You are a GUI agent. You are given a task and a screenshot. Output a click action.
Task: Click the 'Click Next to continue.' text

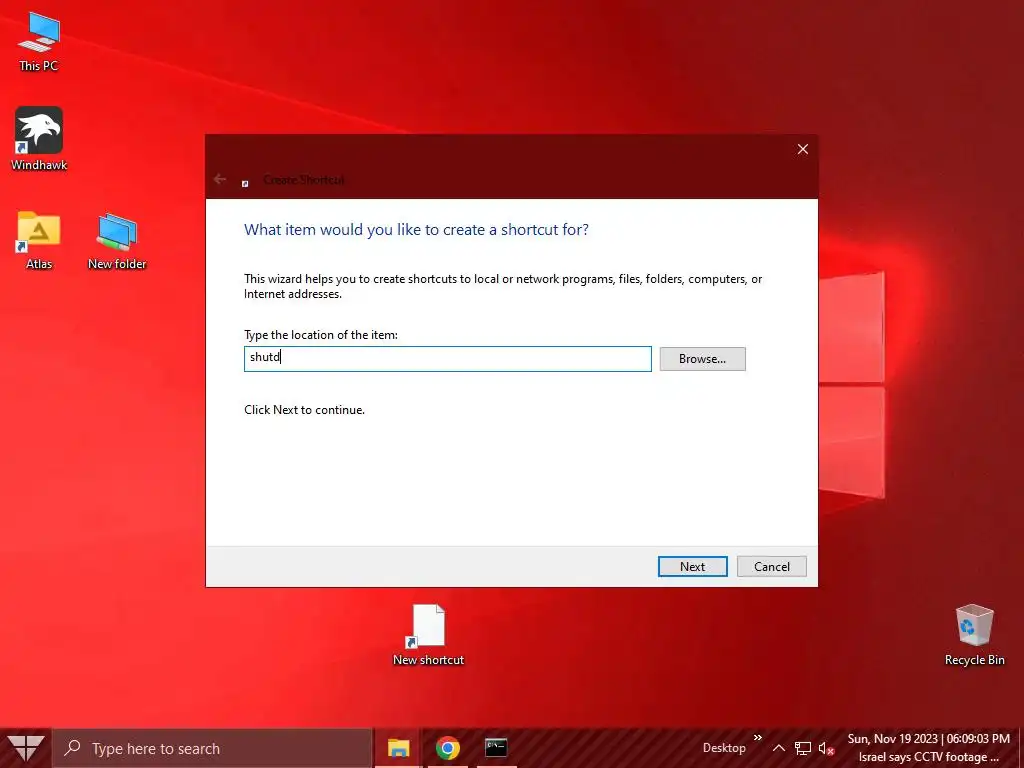pyautogui.click(x=304, y=409)
